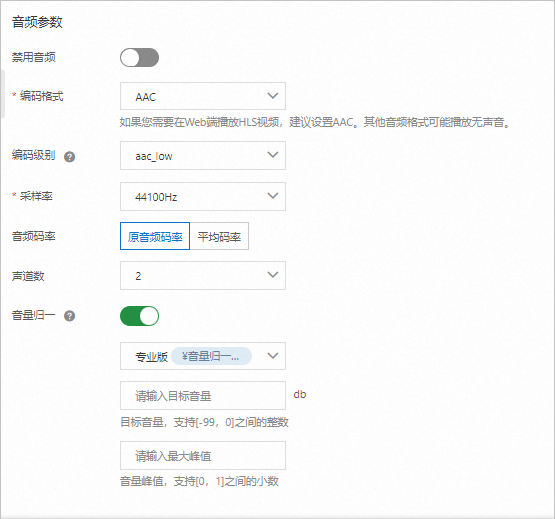
Task: Click help icon next to 音量归一
Action: (69, 316)
